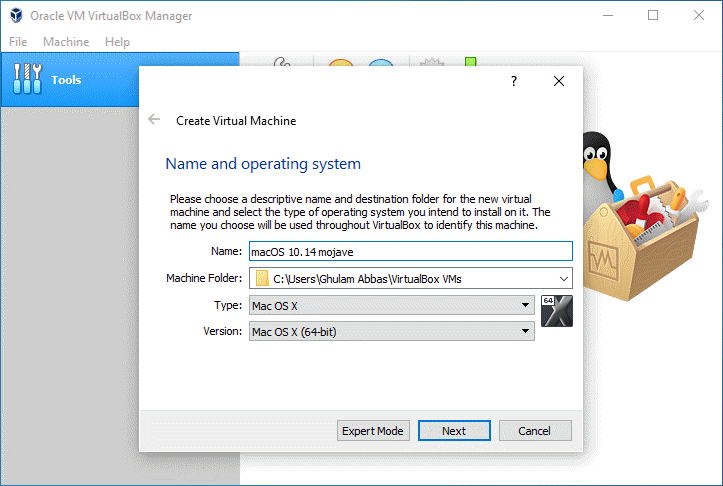
Task: Click the Mac OS X 64 OS icon
Action: (557, 311)
